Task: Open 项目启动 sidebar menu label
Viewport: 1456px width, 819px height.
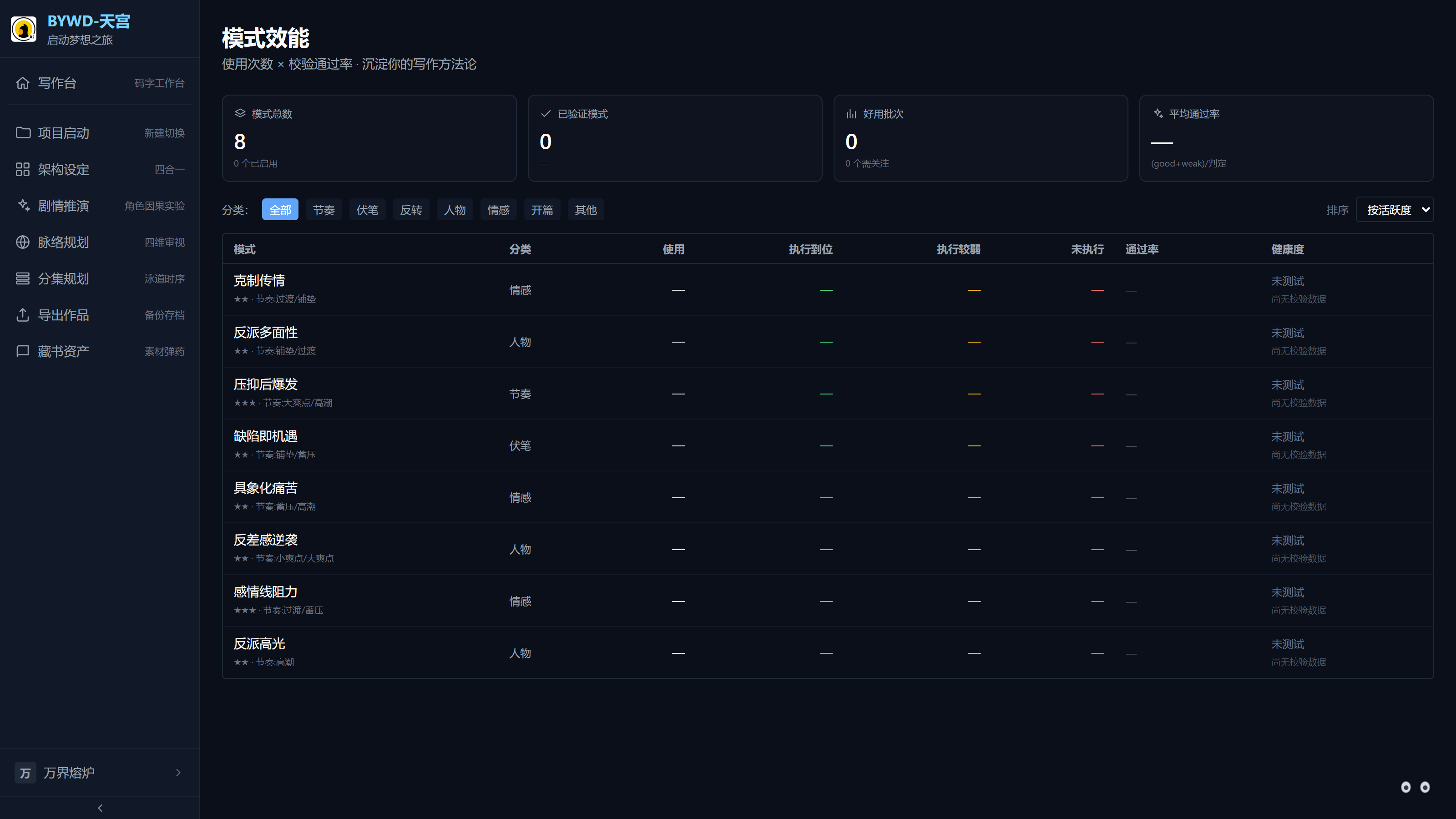Action: (64, 133)
